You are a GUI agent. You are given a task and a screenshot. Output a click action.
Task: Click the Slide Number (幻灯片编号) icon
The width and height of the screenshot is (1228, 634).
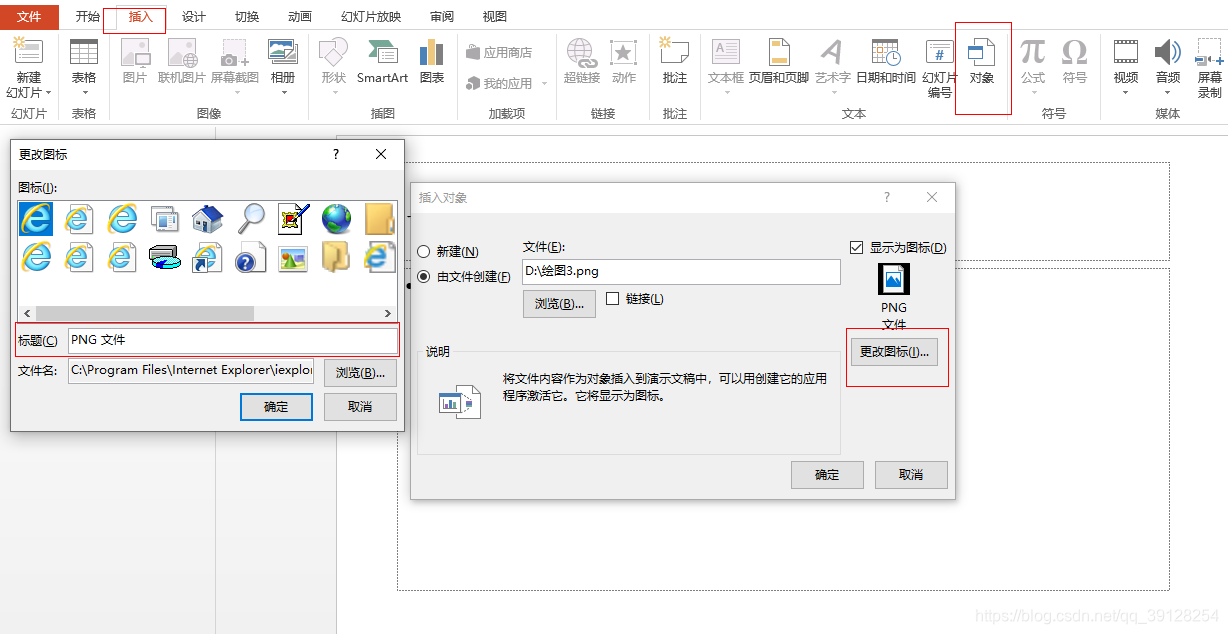click(940, 52)
